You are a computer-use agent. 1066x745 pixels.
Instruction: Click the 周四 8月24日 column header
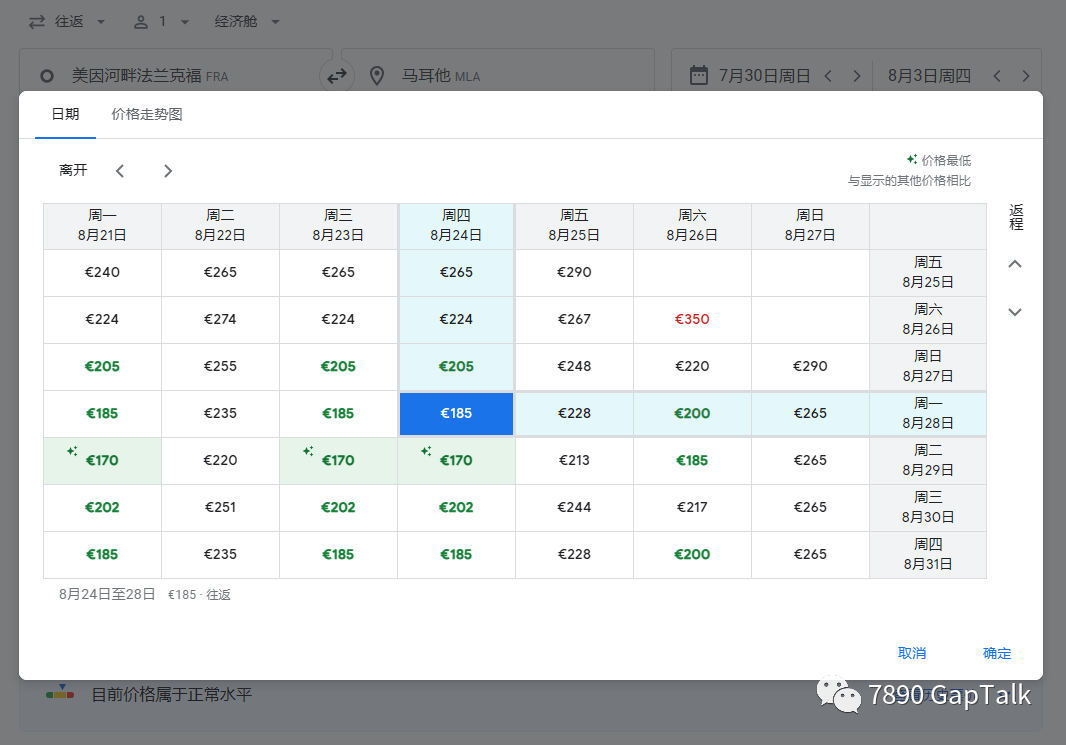click(456, 226)
